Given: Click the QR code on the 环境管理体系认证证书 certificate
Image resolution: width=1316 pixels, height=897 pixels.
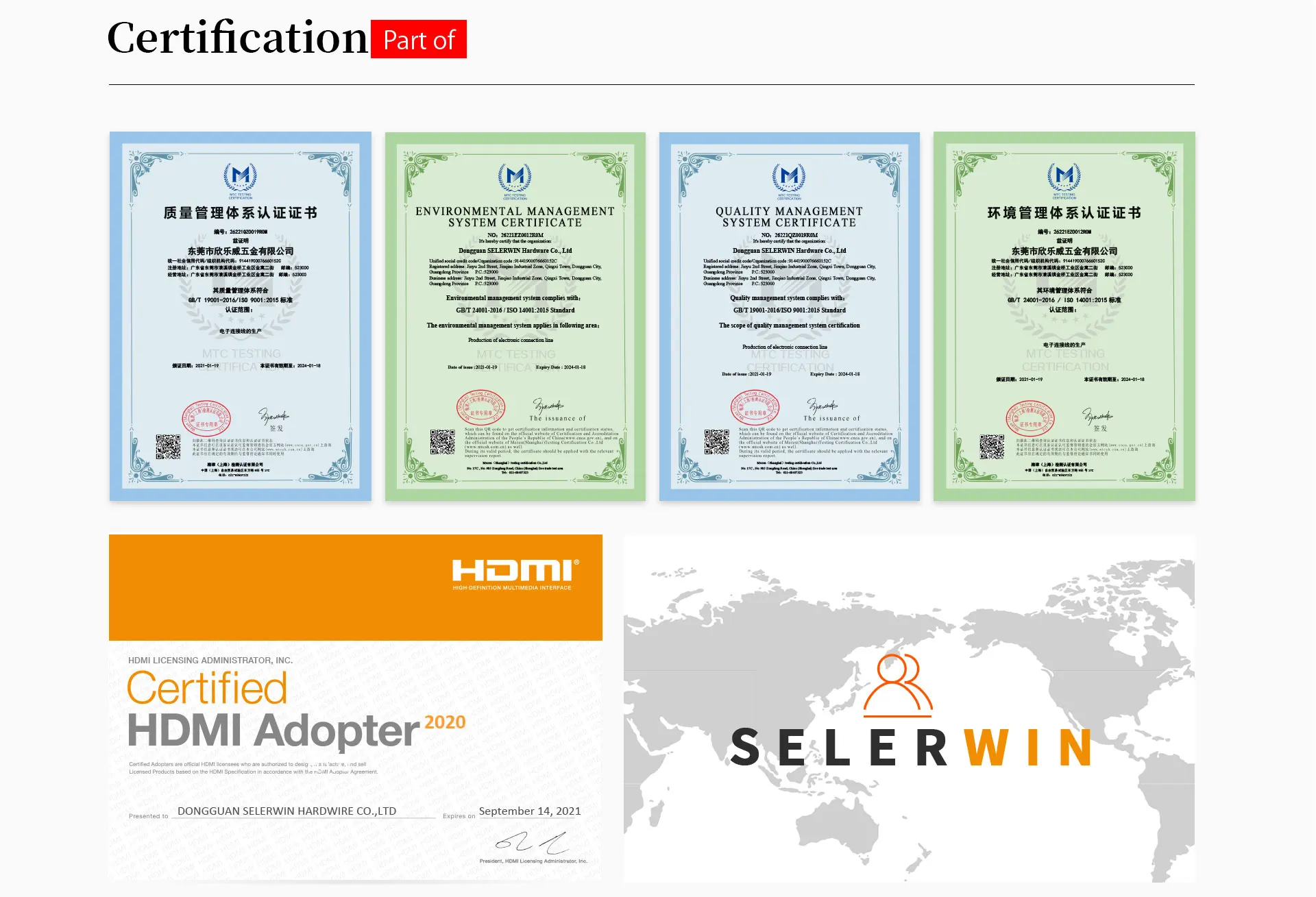Looking at the screenshot, I should click(992, 446).
